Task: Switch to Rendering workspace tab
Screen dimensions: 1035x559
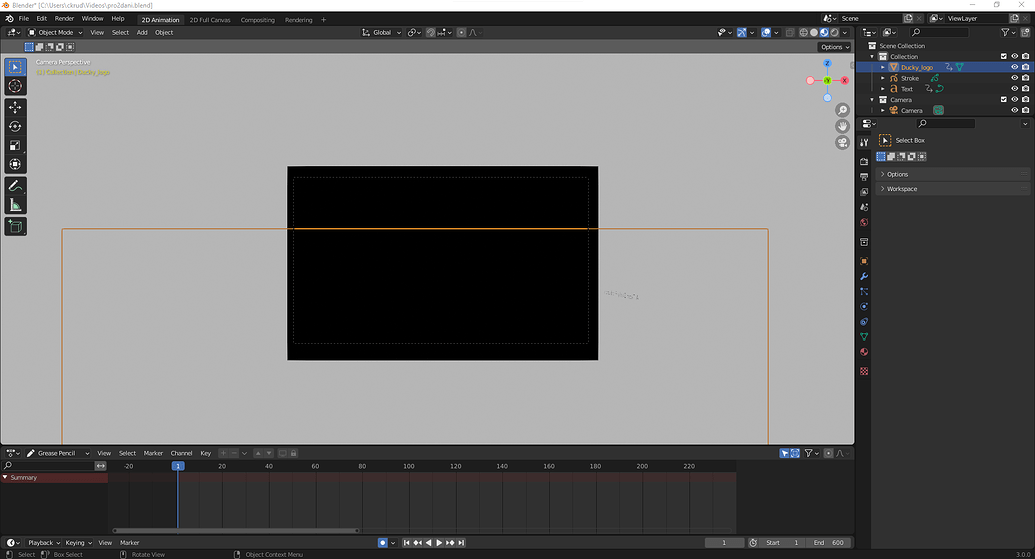Action: click(298, 20)
